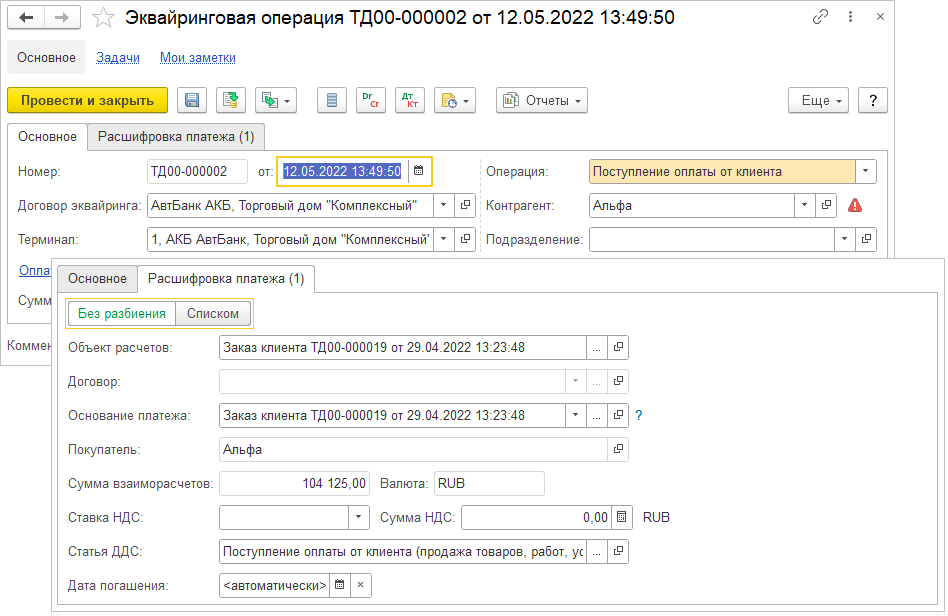Click the Post document icon in toolbar

pos(230,100)
